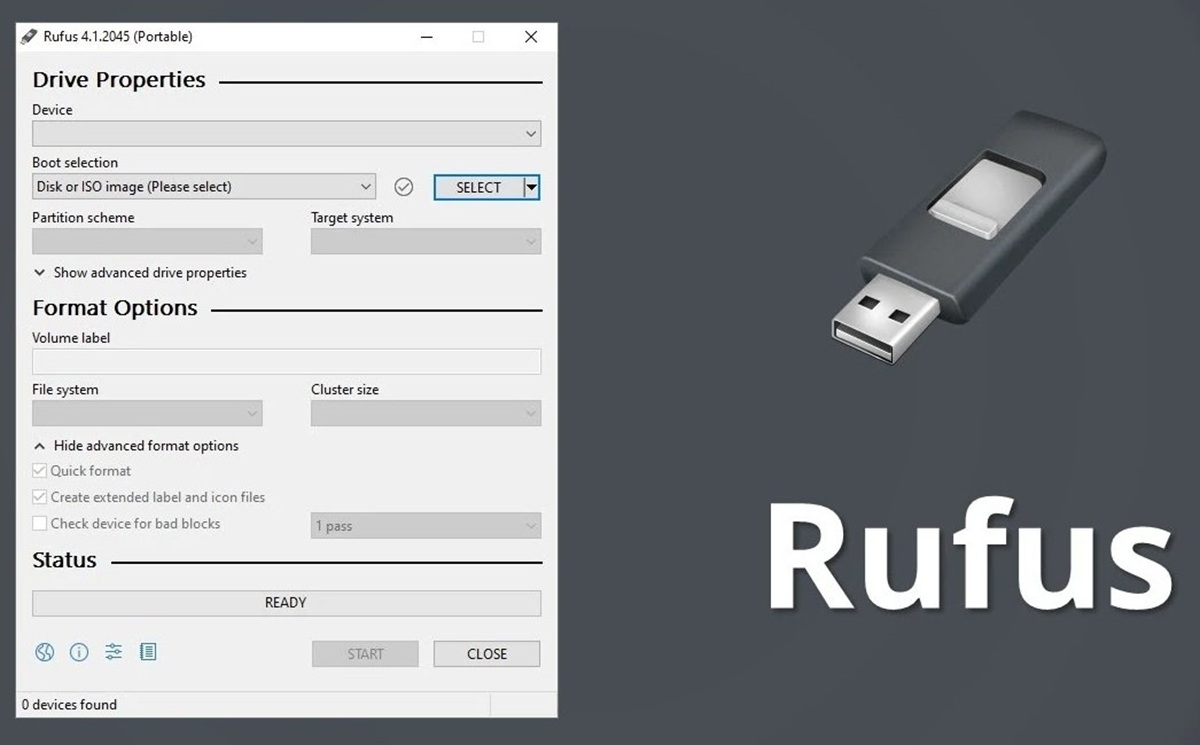The height and width of the screenshot is (745, 1200).
Task: Enable Check device for bad blocks
Action: click(40, 523)
